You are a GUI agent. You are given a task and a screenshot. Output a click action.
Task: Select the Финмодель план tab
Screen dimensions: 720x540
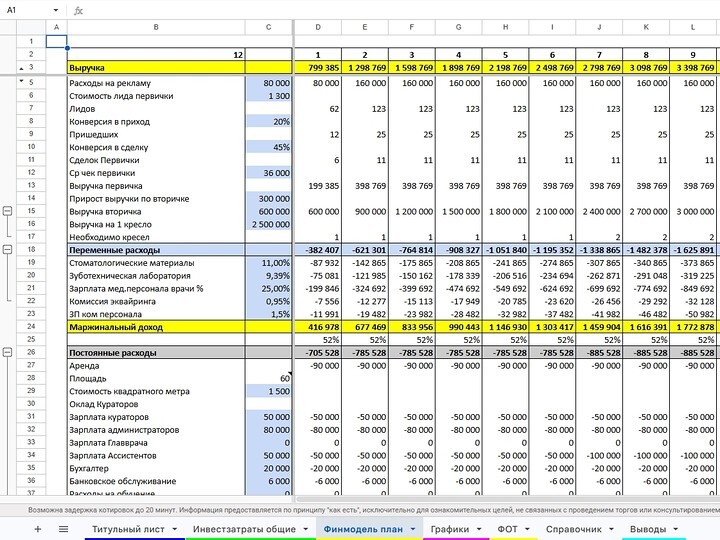(363, 529)
